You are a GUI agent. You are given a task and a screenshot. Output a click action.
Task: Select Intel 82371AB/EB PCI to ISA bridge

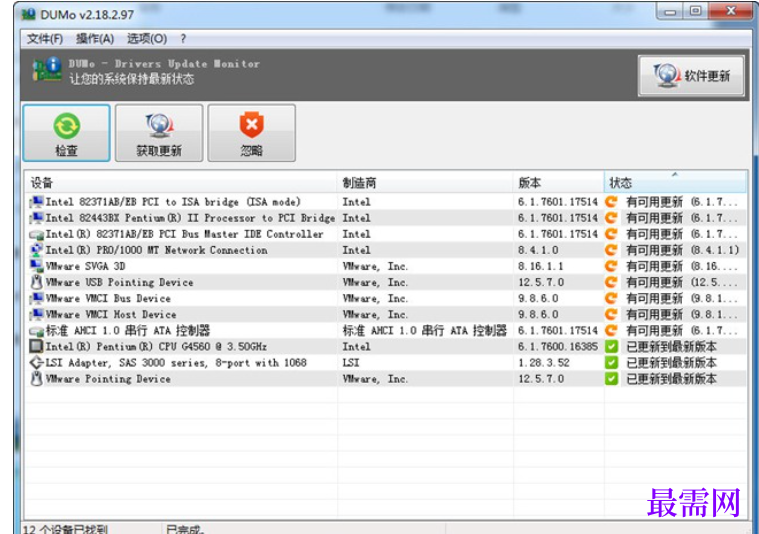point(173,202)
